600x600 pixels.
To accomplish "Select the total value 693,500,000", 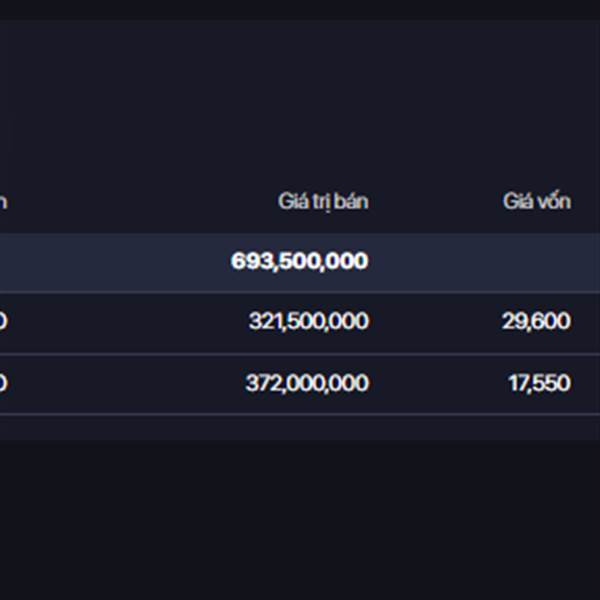I will click(x=299, y=261).
